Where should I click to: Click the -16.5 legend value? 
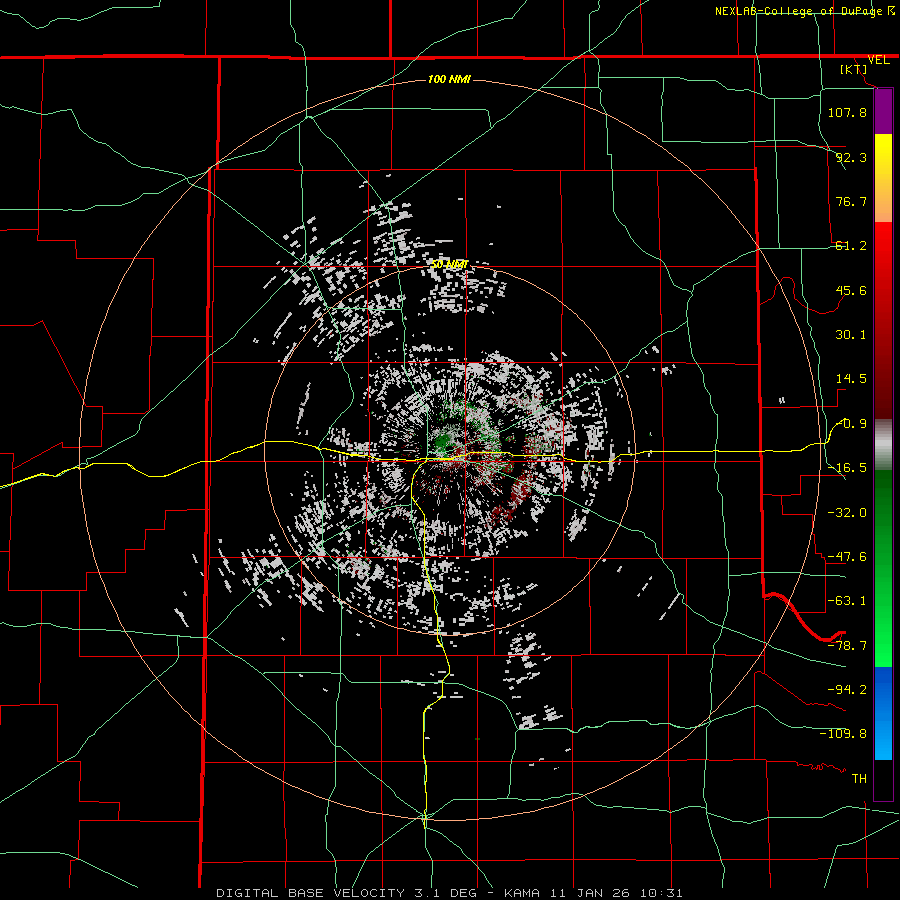pos(847,468)
